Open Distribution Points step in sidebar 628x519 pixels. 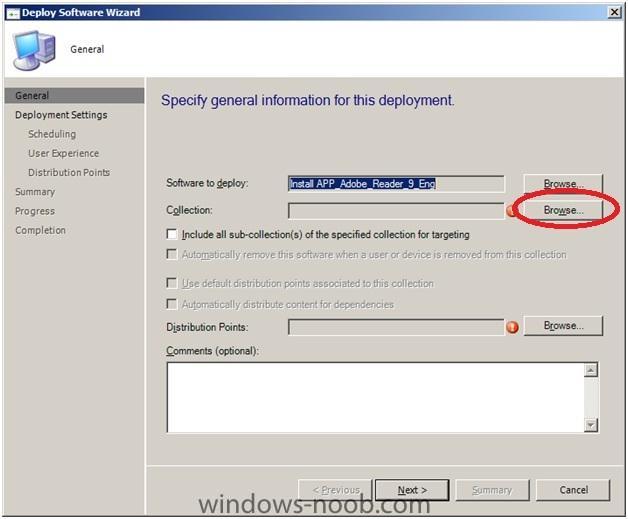point(69,173)
